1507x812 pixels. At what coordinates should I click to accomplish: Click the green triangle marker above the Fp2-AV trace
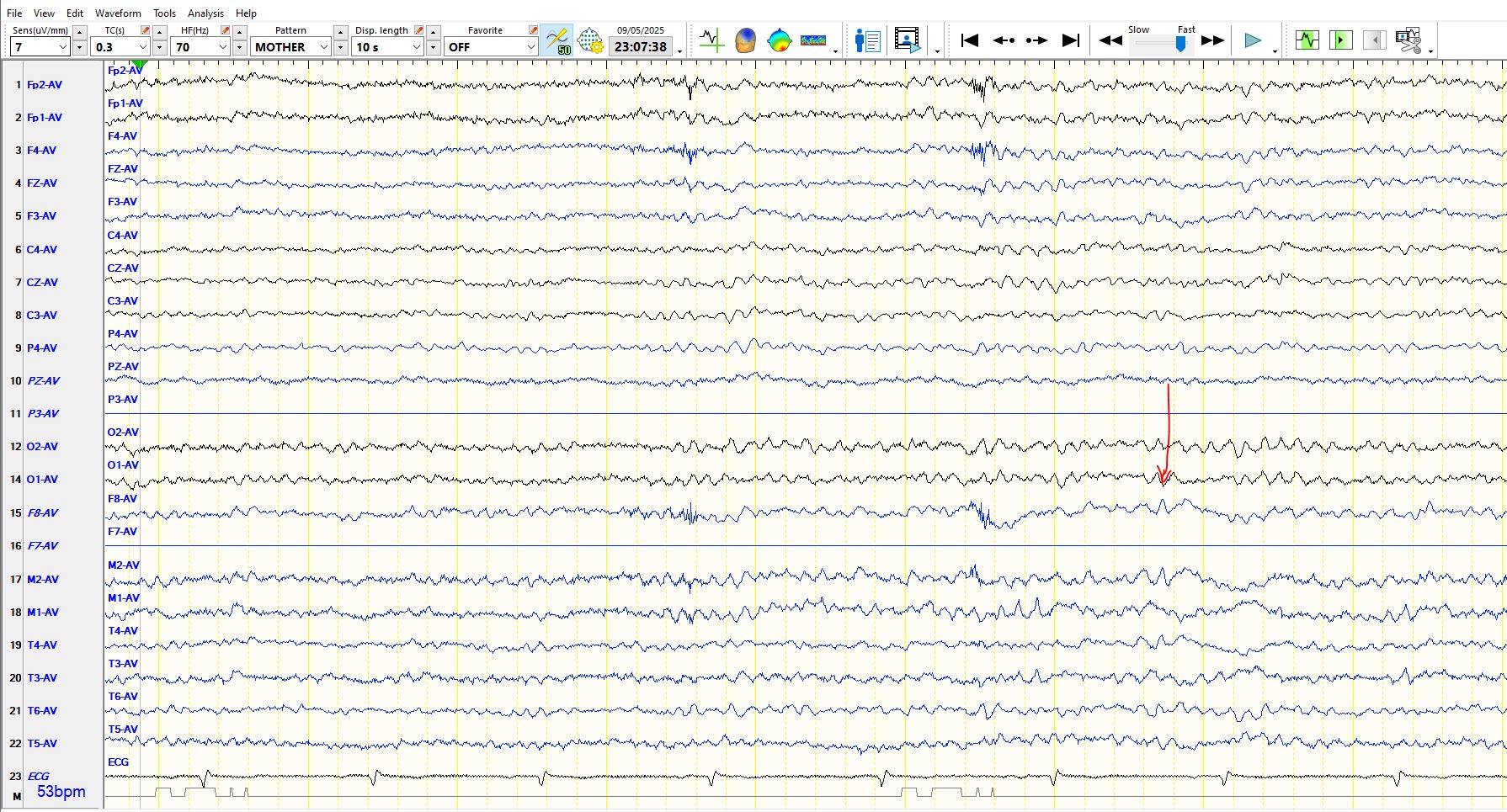(x=140, y=64)
